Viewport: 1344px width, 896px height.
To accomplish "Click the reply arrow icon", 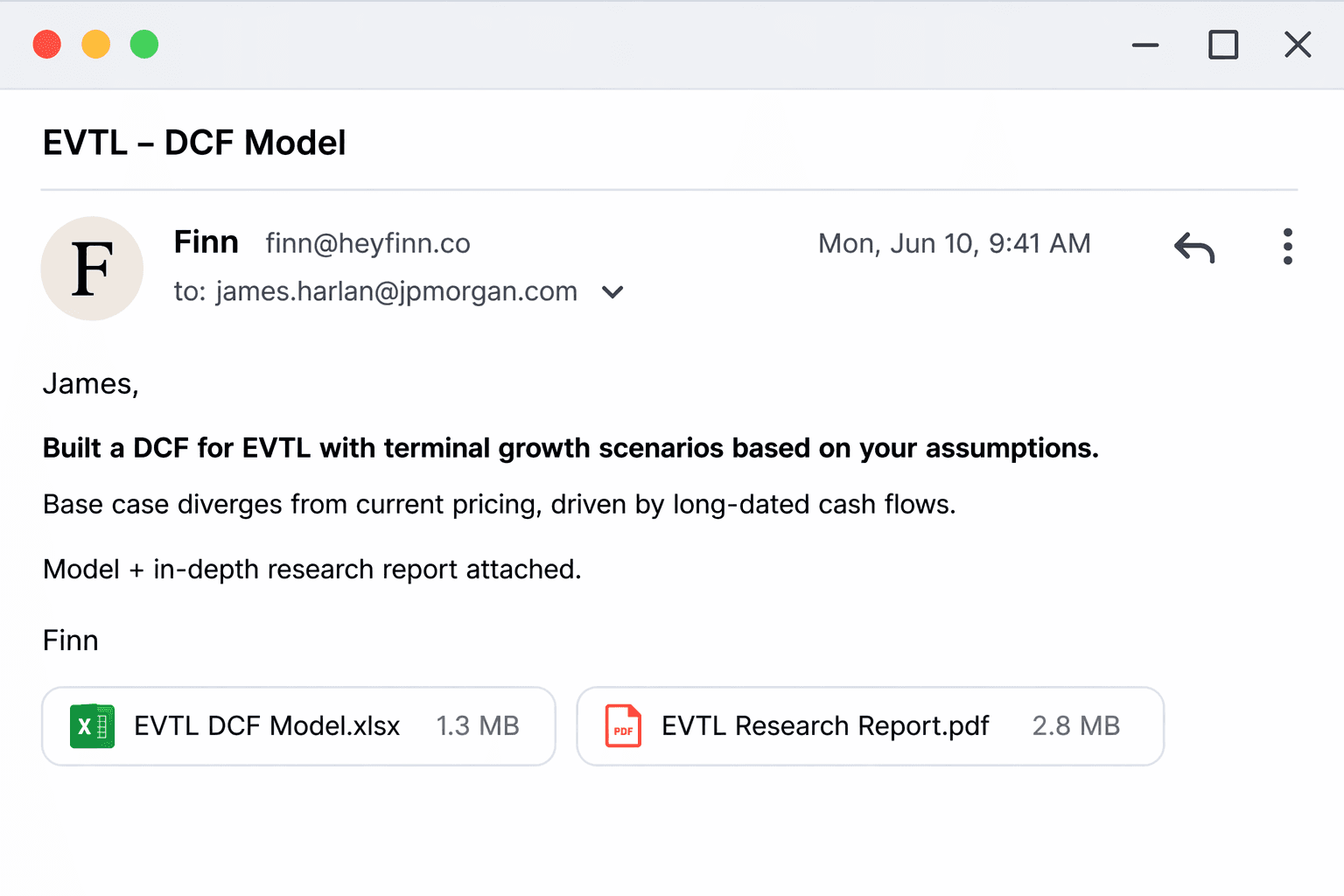I will pos(1193,248).
